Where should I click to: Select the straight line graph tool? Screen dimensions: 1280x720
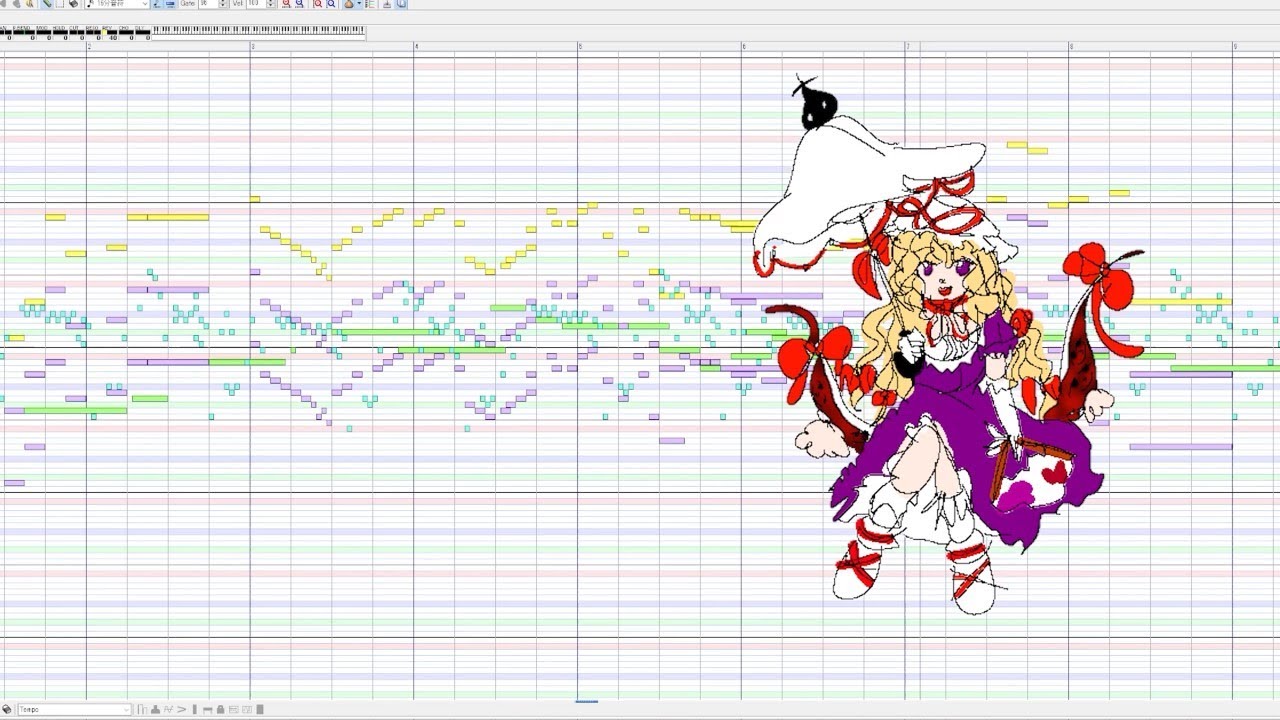142,709
